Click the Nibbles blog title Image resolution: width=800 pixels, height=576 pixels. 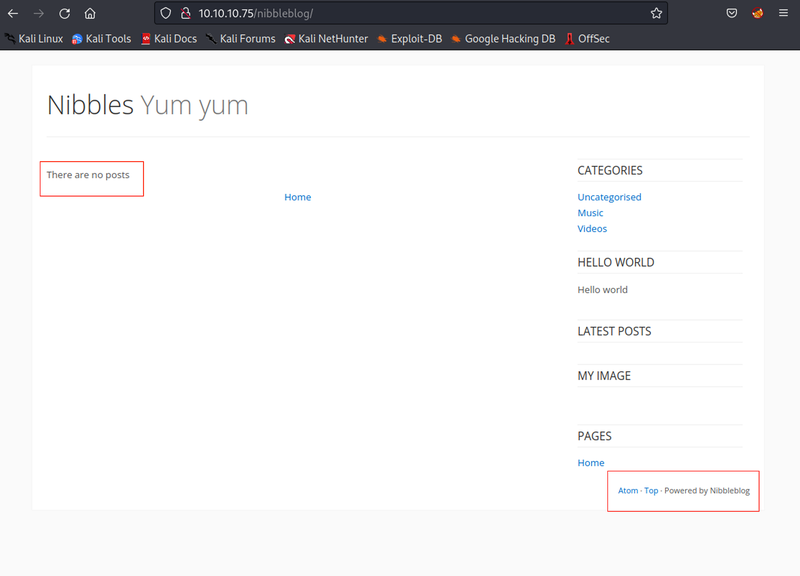(x=90, y=105)
